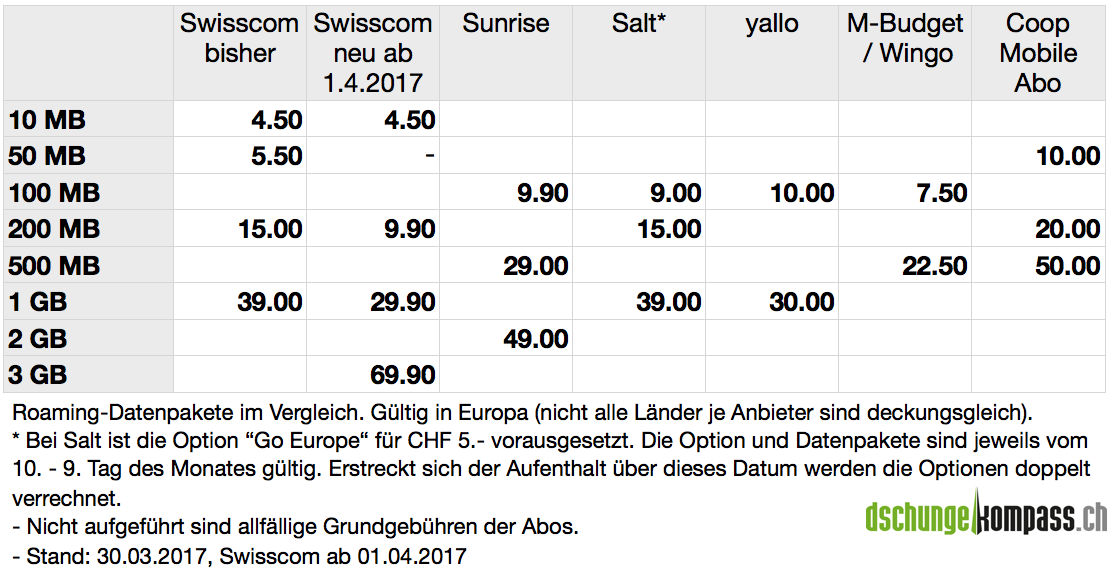
Task: Select the 7.50 price cell
Action: click(942, 193)
